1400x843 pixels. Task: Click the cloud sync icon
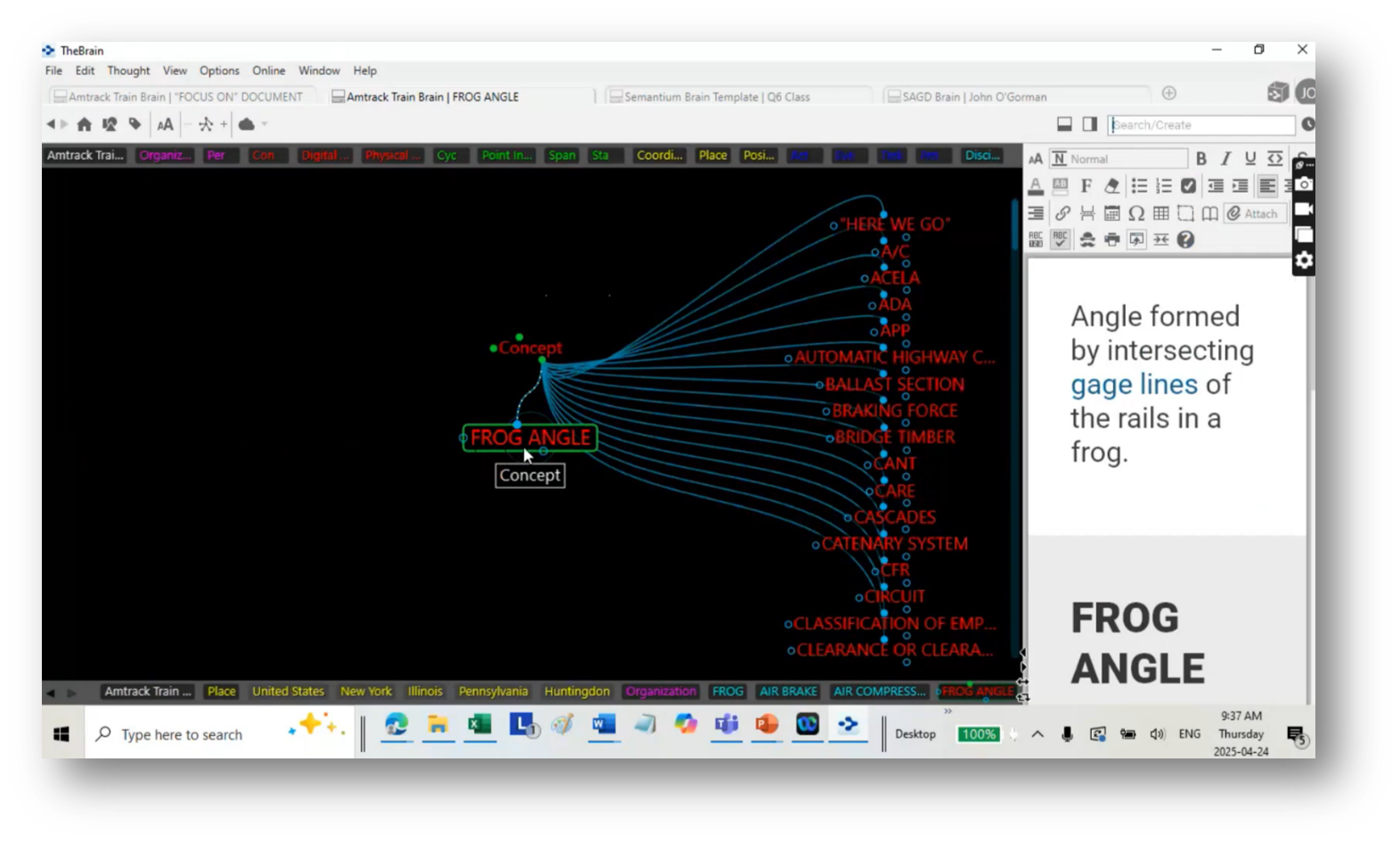pyautogui.click(x=247, y=125)
